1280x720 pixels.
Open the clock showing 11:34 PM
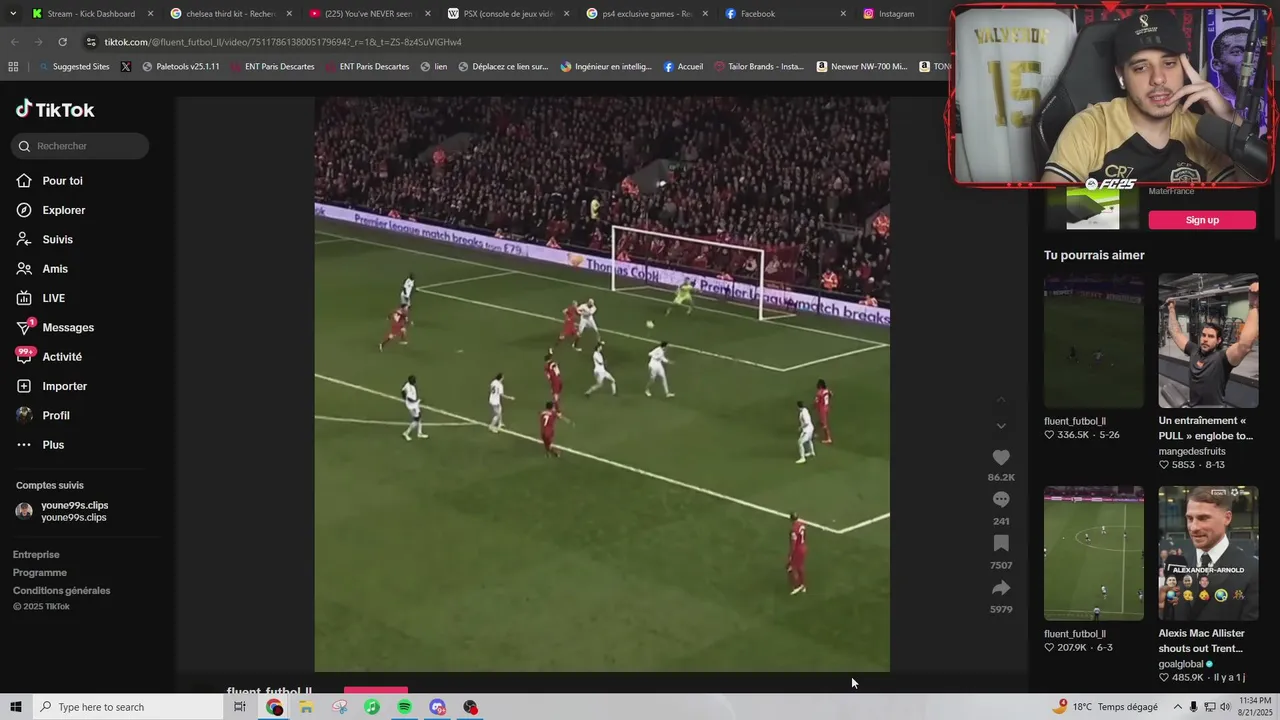(x=1255, y=707)
